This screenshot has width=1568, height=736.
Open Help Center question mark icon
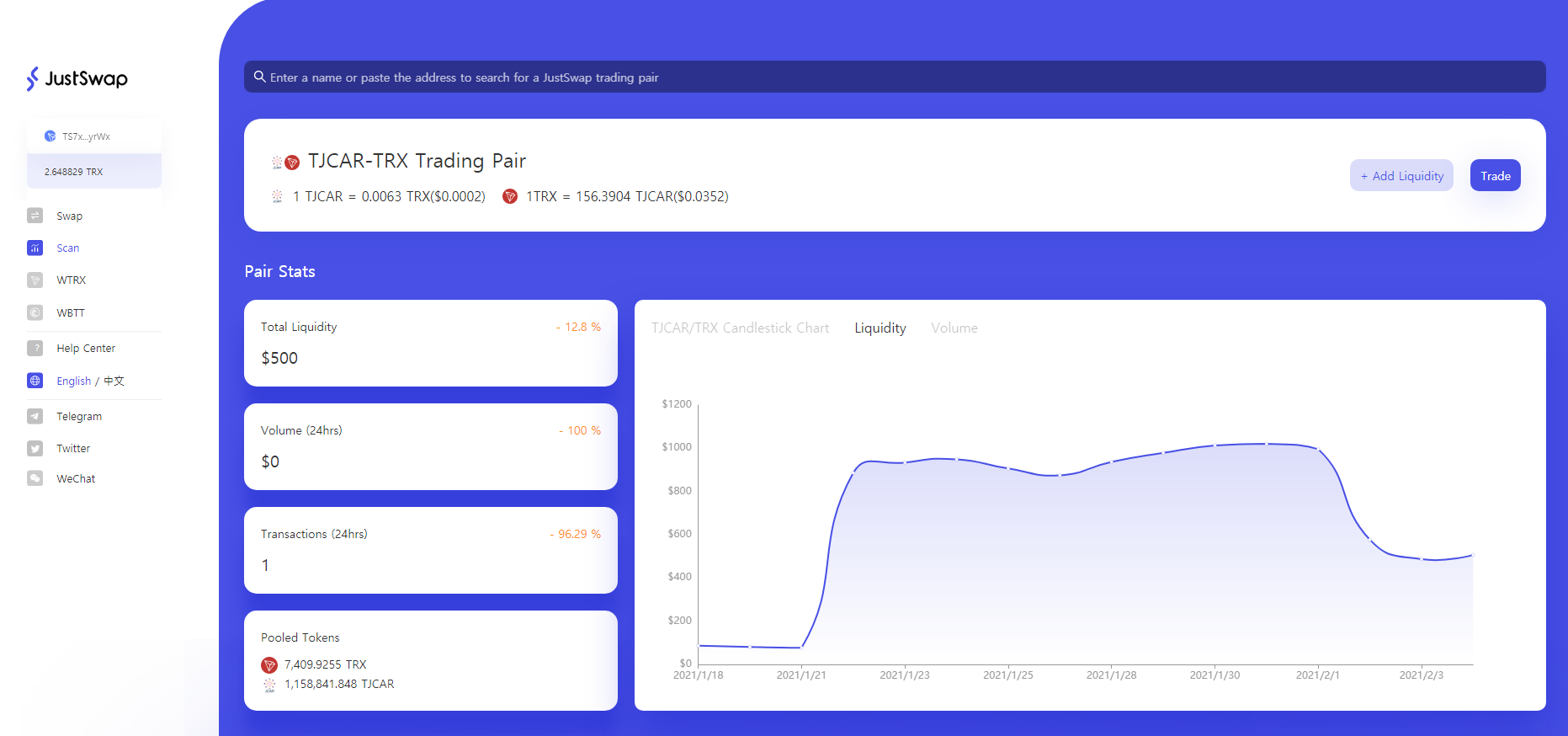(35, 348)
